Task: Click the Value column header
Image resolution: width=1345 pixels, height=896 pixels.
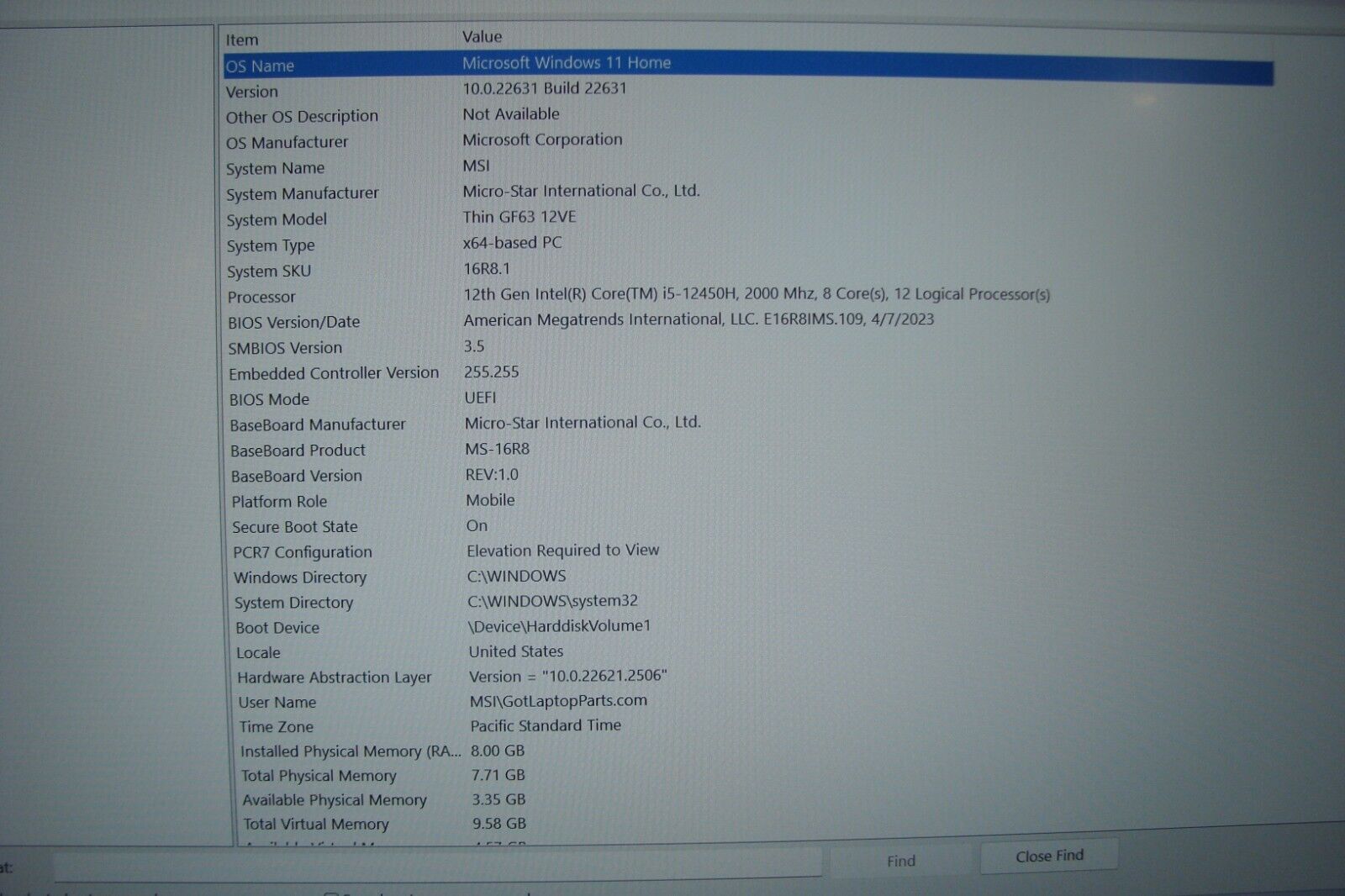Action: pyautogui.click(x=482, y=36)
